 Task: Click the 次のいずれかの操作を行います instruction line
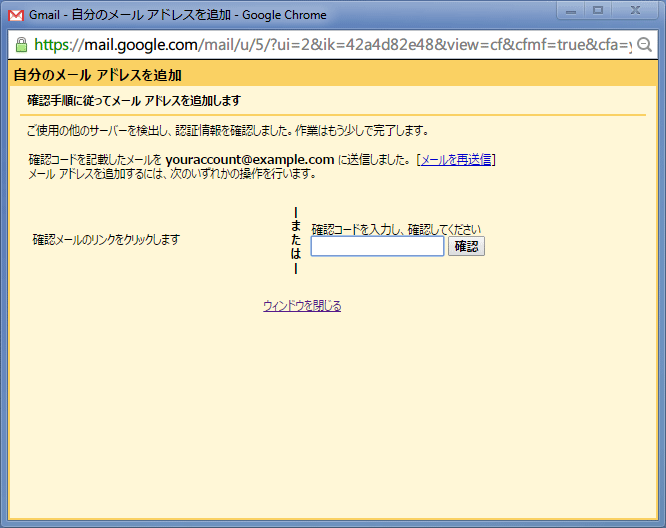click(173, 174)
